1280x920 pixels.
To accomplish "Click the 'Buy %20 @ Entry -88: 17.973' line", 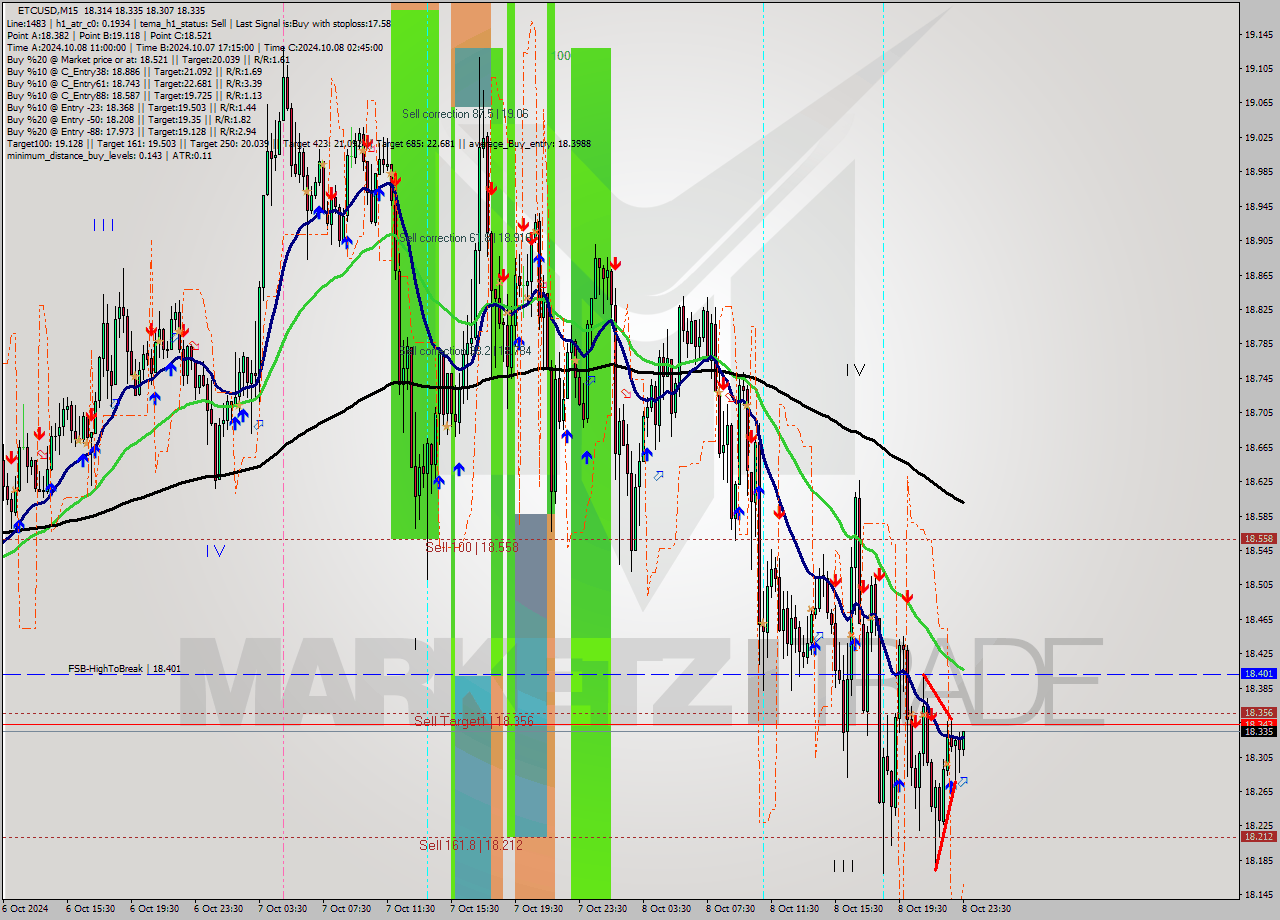I will click(131, 131).
